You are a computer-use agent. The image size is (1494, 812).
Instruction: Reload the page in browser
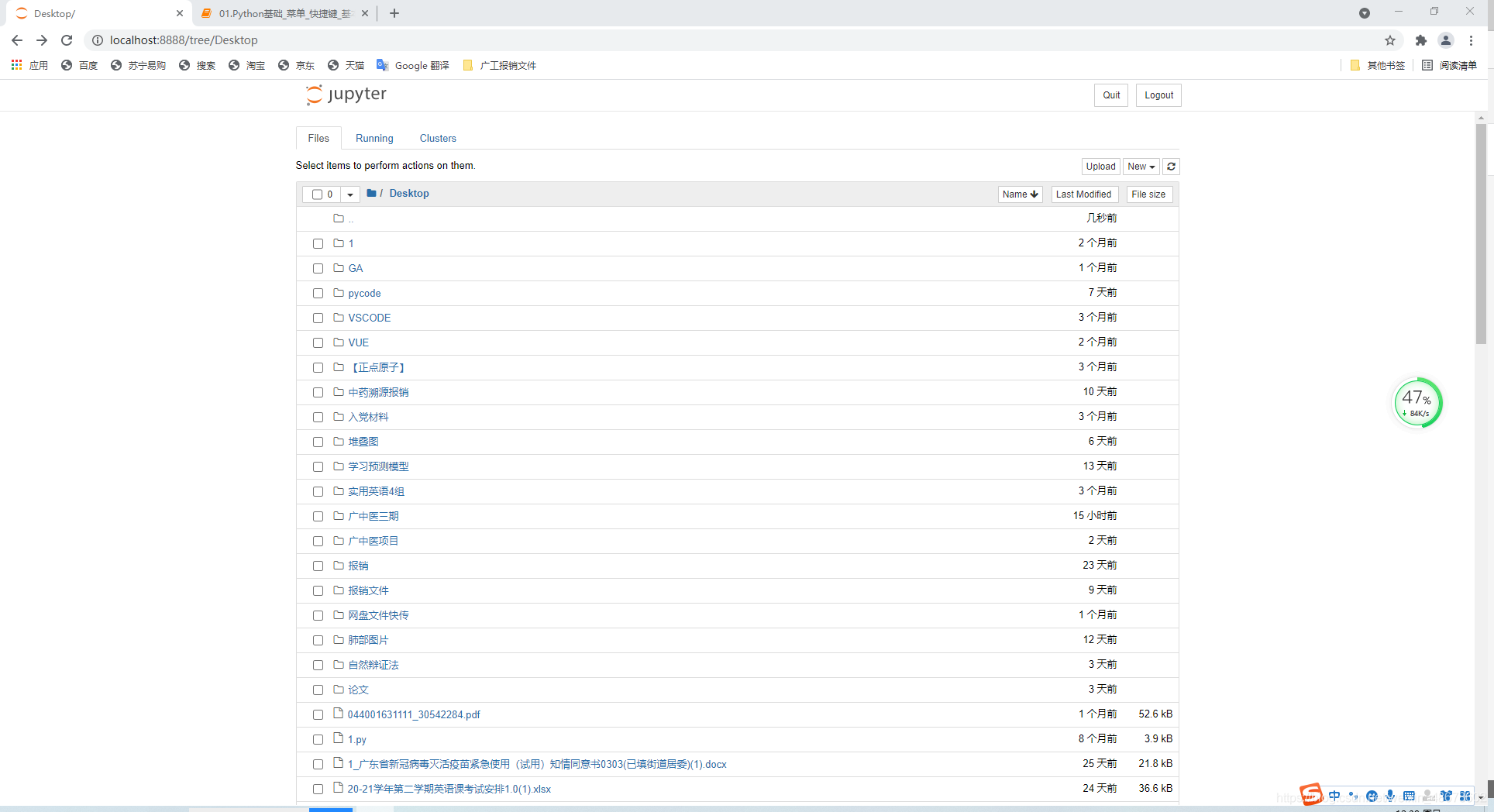(x=67, y=40)
